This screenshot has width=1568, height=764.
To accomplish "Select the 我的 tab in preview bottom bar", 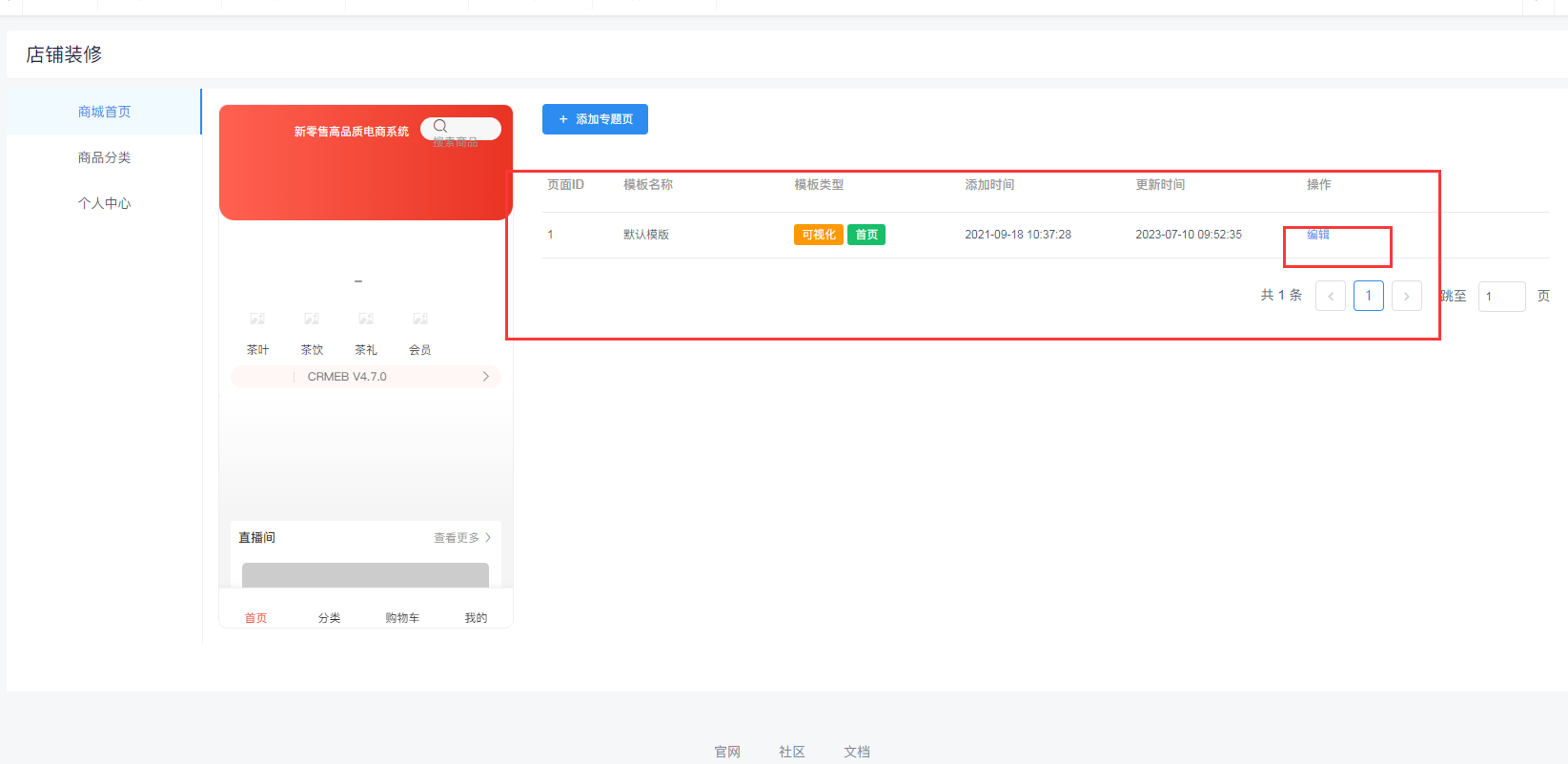I will click(x=476, y=618).
